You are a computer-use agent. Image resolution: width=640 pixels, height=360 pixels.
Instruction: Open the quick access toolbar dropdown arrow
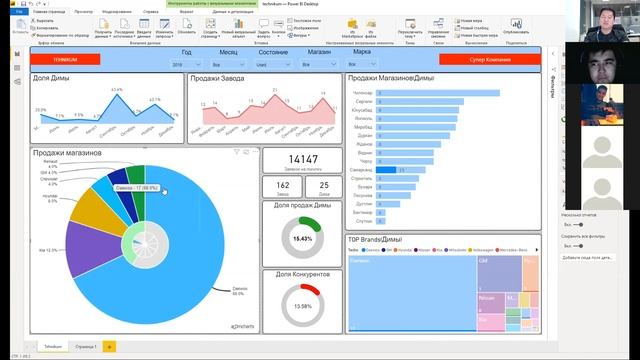[45, 4]
